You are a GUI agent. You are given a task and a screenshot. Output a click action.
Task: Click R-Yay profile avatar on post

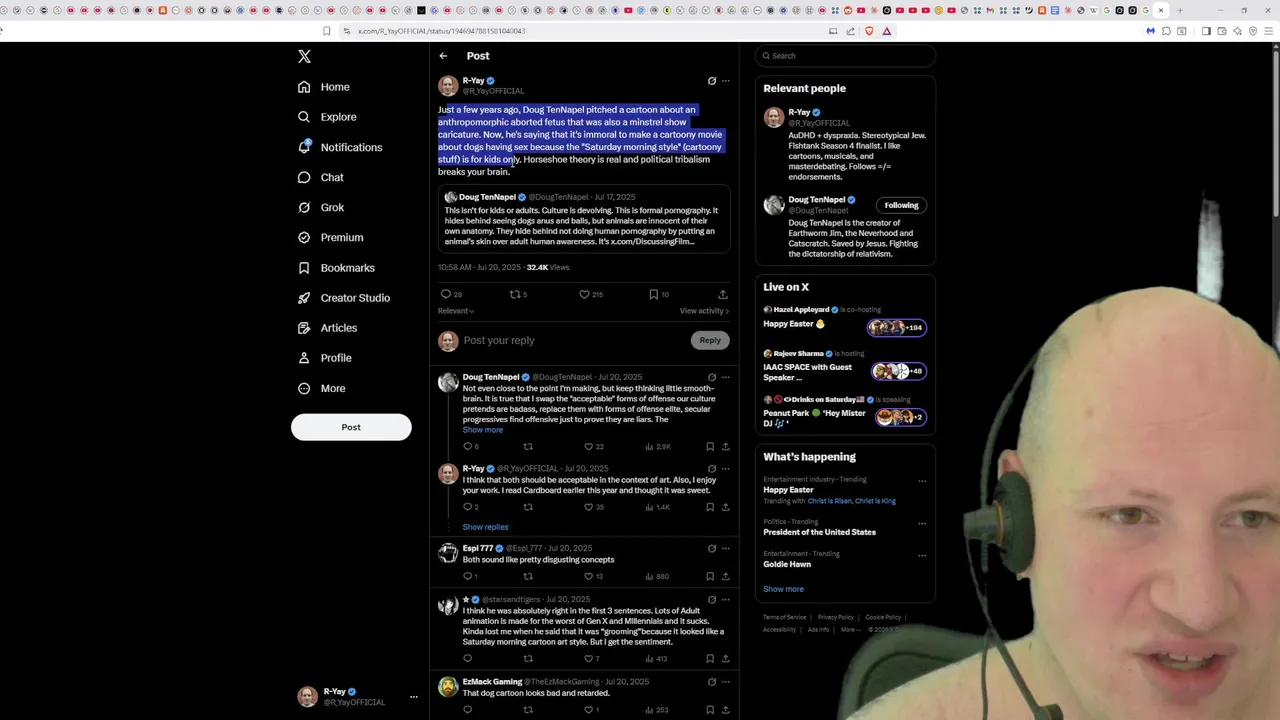coord(448,86)
